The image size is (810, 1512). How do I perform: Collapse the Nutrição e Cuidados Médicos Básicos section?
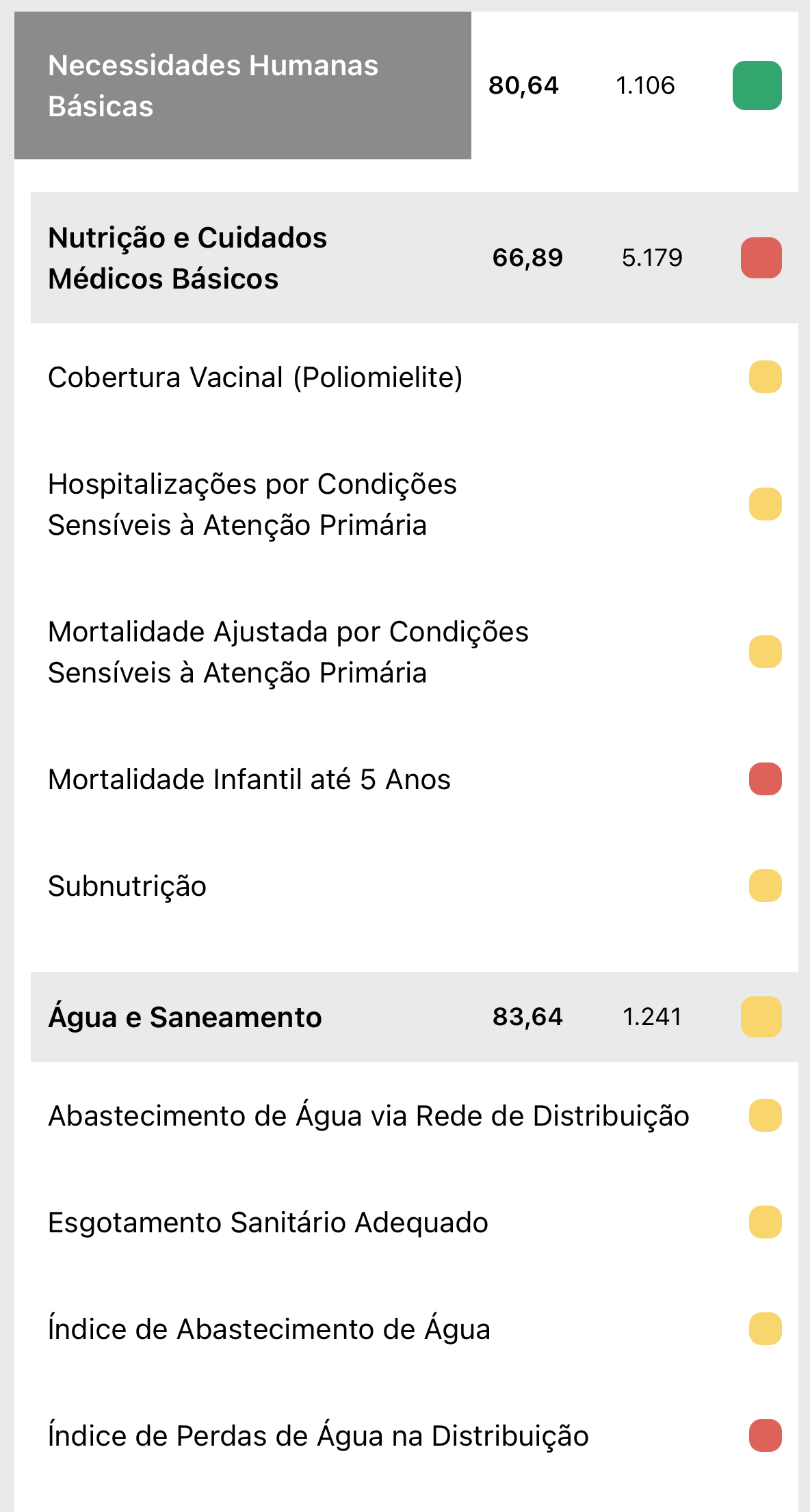point(187,258)
